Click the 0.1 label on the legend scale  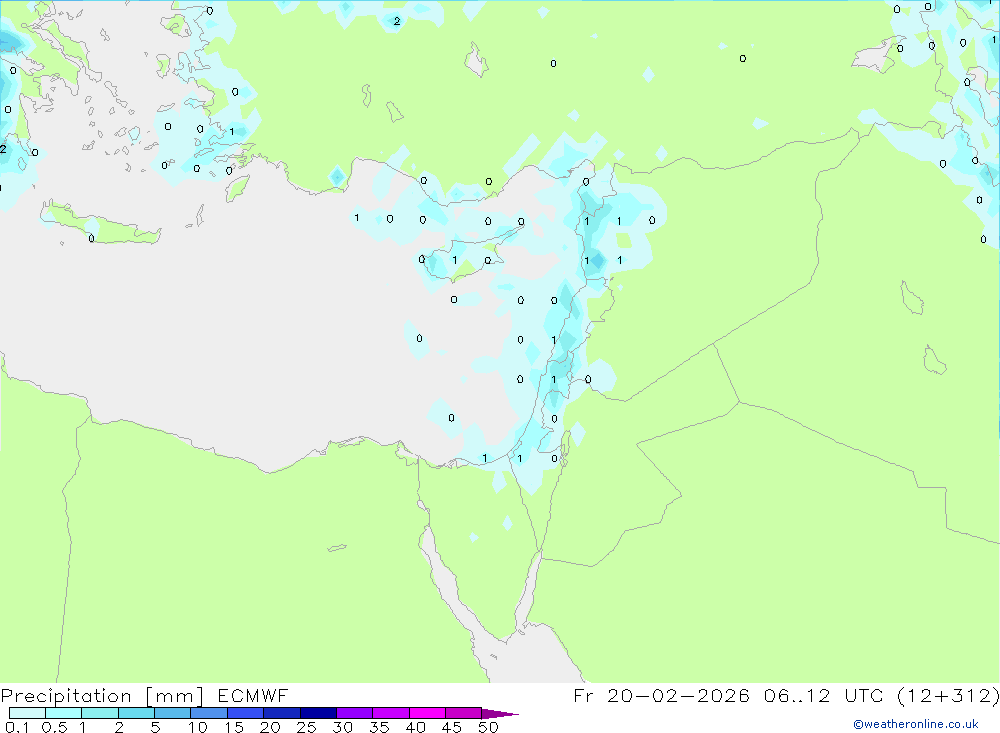point(17,727)
